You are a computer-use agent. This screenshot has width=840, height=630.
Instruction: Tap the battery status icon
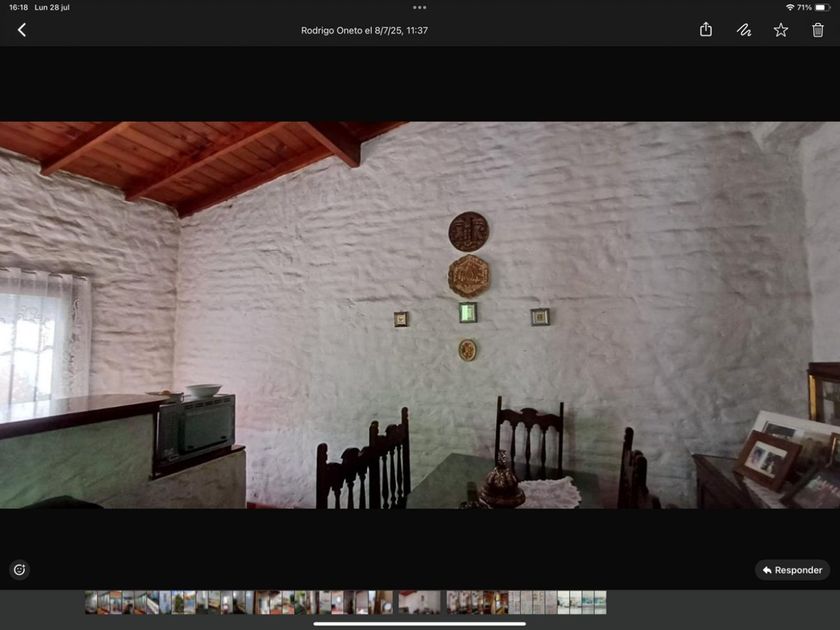pos(822,8)
